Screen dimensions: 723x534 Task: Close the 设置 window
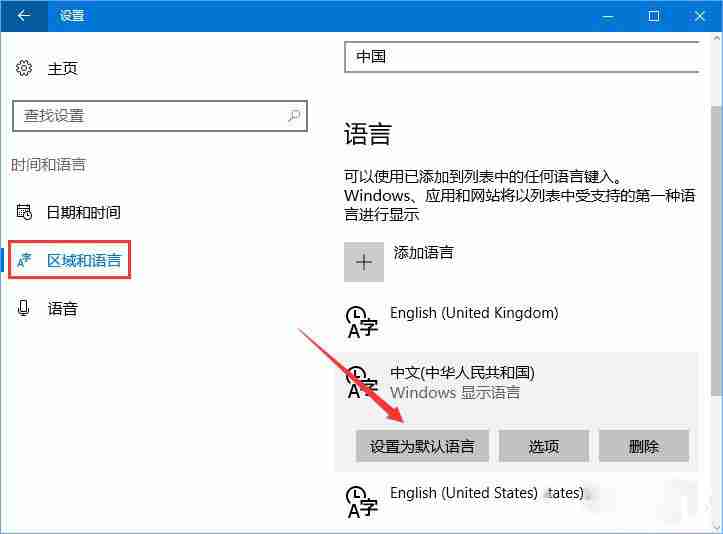point(699,16)
